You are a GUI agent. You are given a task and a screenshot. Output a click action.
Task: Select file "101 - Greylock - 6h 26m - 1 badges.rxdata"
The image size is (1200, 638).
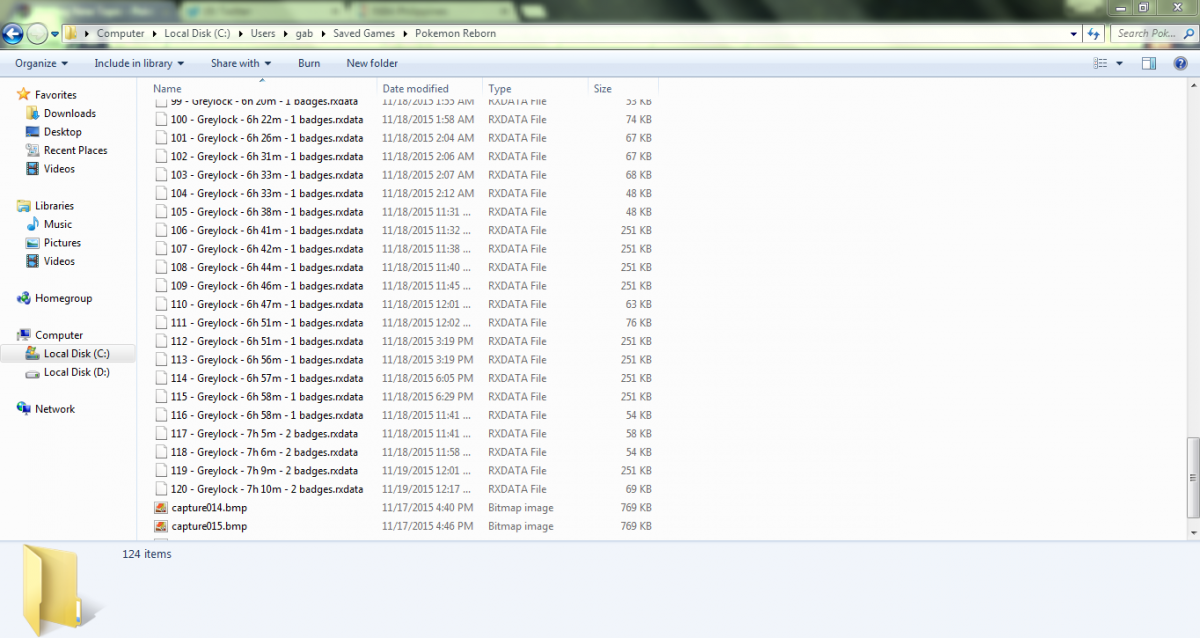(x=267, y=138)
